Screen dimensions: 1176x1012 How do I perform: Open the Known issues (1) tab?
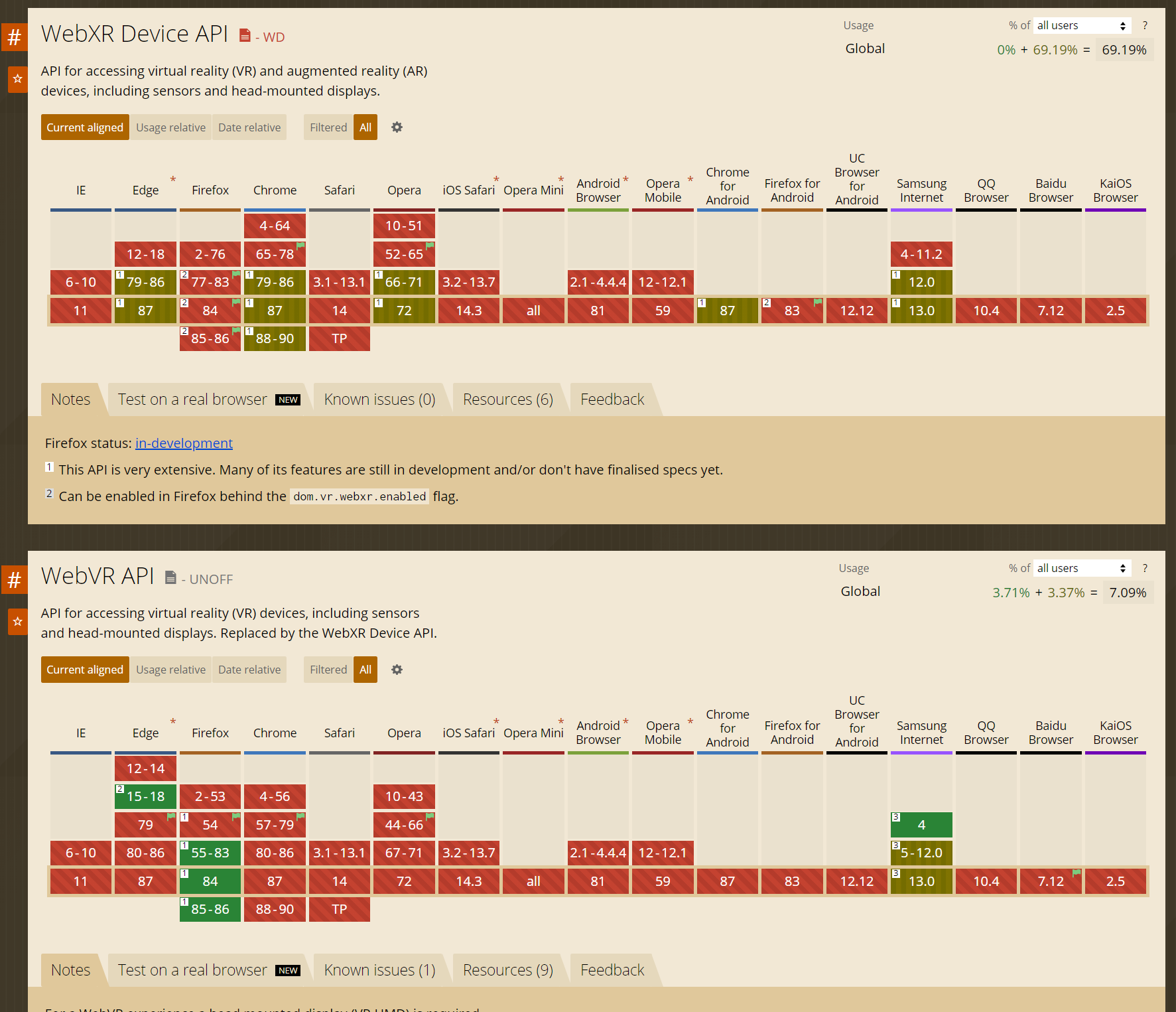[380, 970]
